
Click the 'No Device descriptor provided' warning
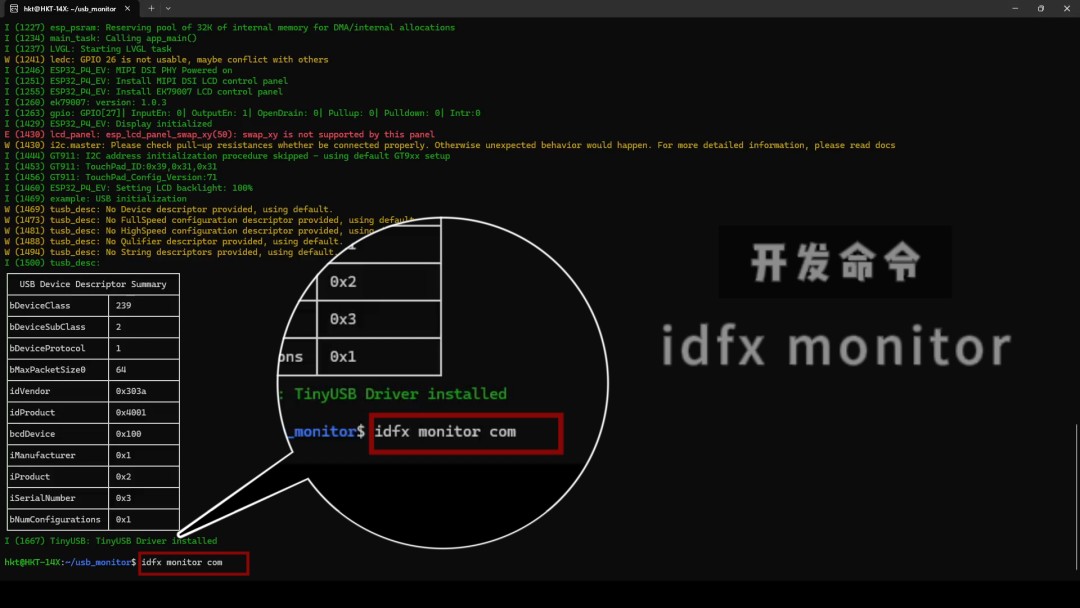(x=169, y=209)
